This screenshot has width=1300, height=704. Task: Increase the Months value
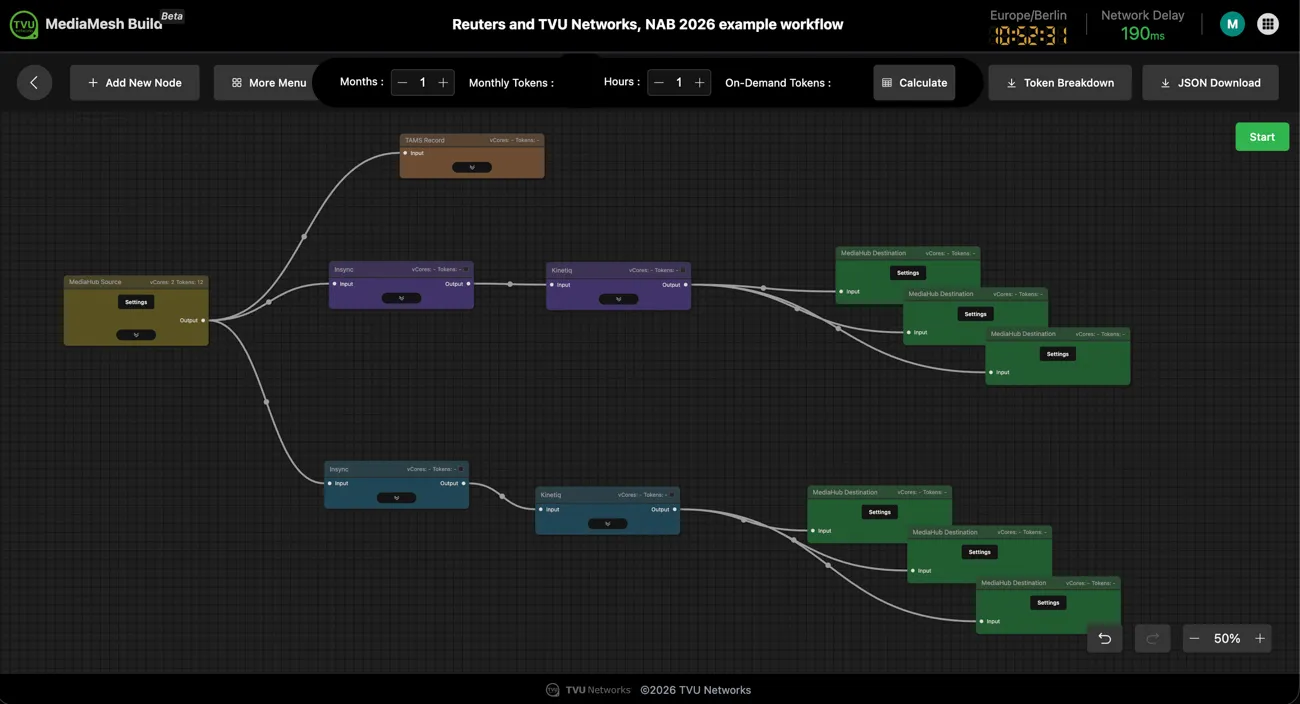[x=443, y=83]
